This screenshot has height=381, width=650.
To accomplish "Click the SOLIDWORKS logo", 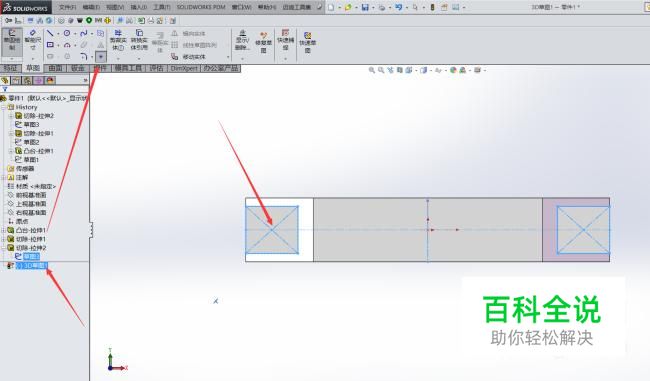I will point(25,7).
